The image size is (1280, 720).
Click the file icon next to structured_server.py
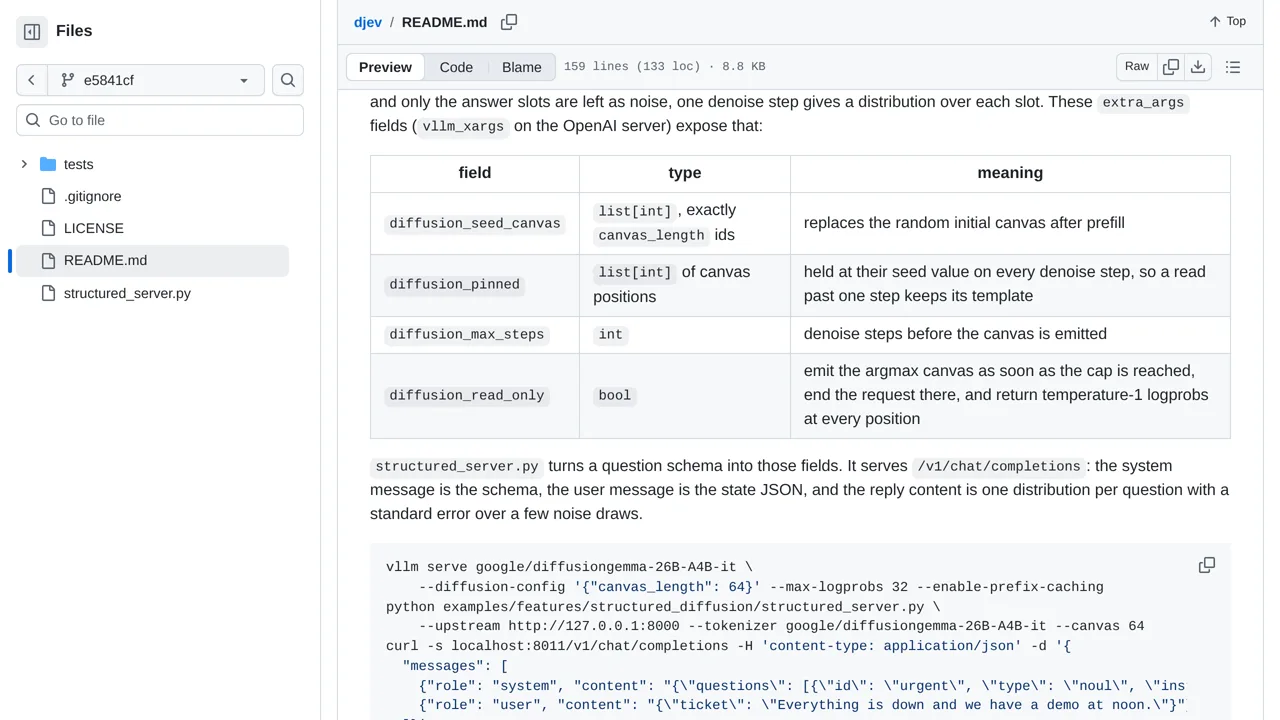48,293
